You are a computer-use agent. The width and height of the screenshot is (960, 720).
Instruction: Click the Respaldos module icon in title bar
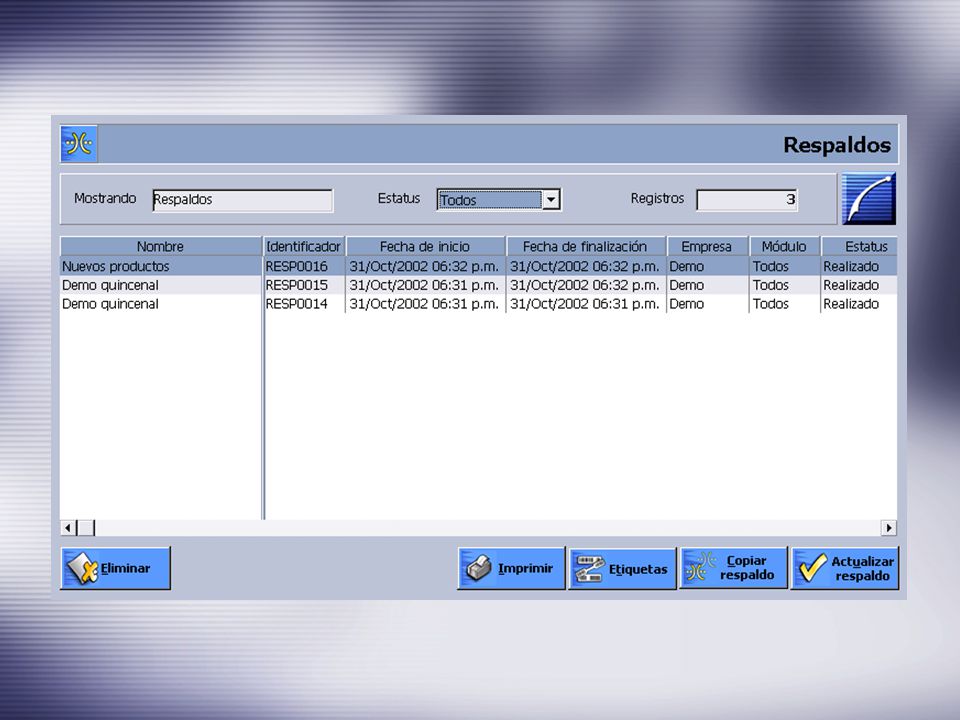(x=79, y=144)
